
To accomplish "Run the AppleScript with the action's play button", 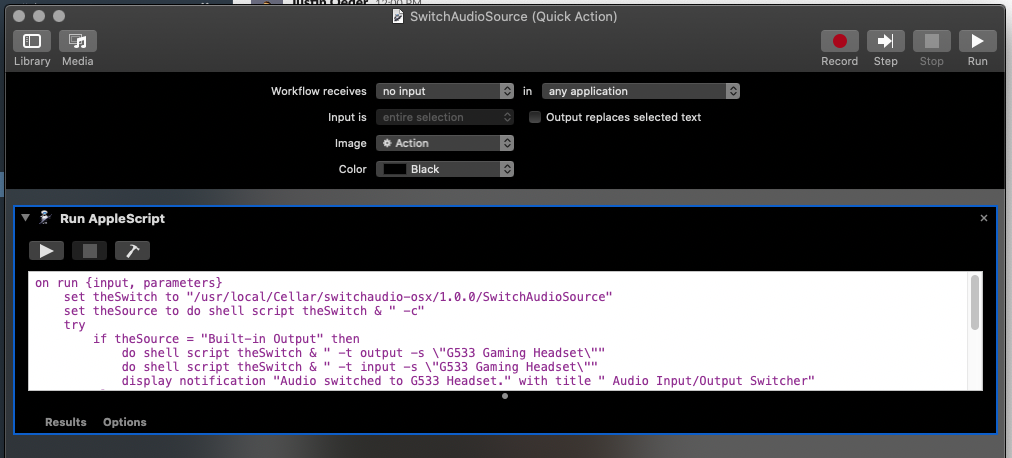I will 46,250.
